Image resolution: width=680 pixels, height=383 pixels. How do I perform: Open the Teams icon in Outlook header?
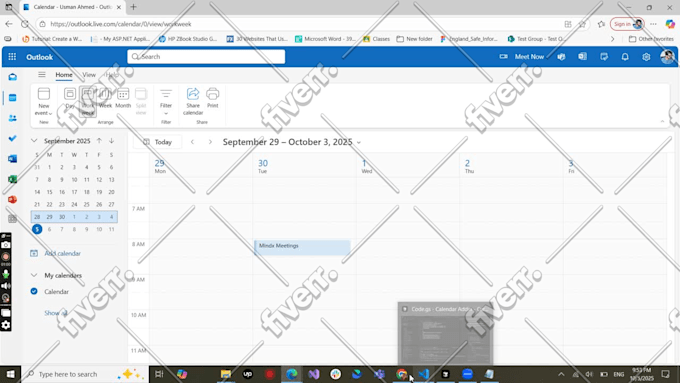(x=561, y=57)
